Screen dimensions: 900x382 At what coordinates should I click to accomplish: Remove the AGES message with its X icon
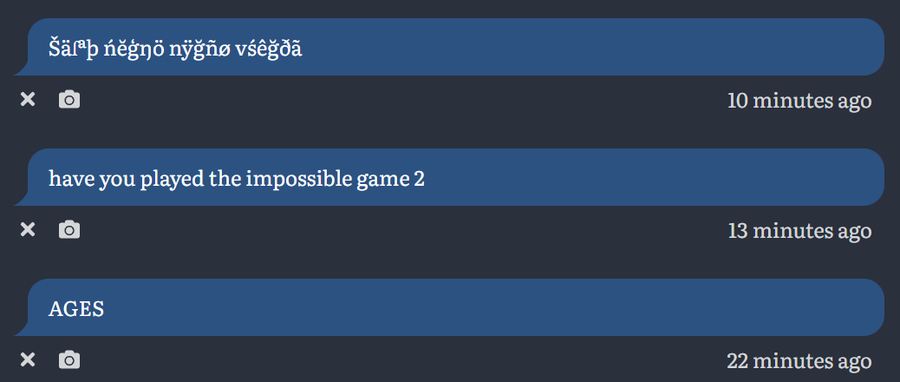28,360
